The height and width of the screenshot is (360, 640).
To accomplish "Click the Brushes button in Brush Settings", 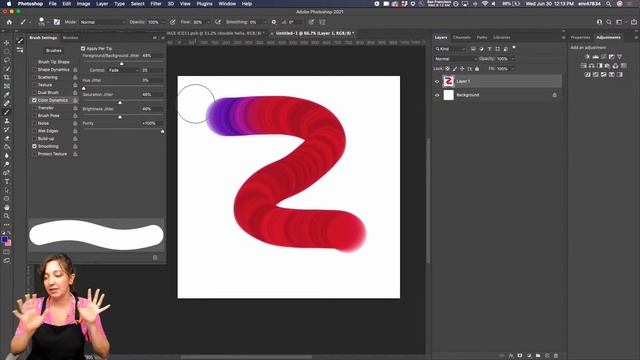I will 53,51.
